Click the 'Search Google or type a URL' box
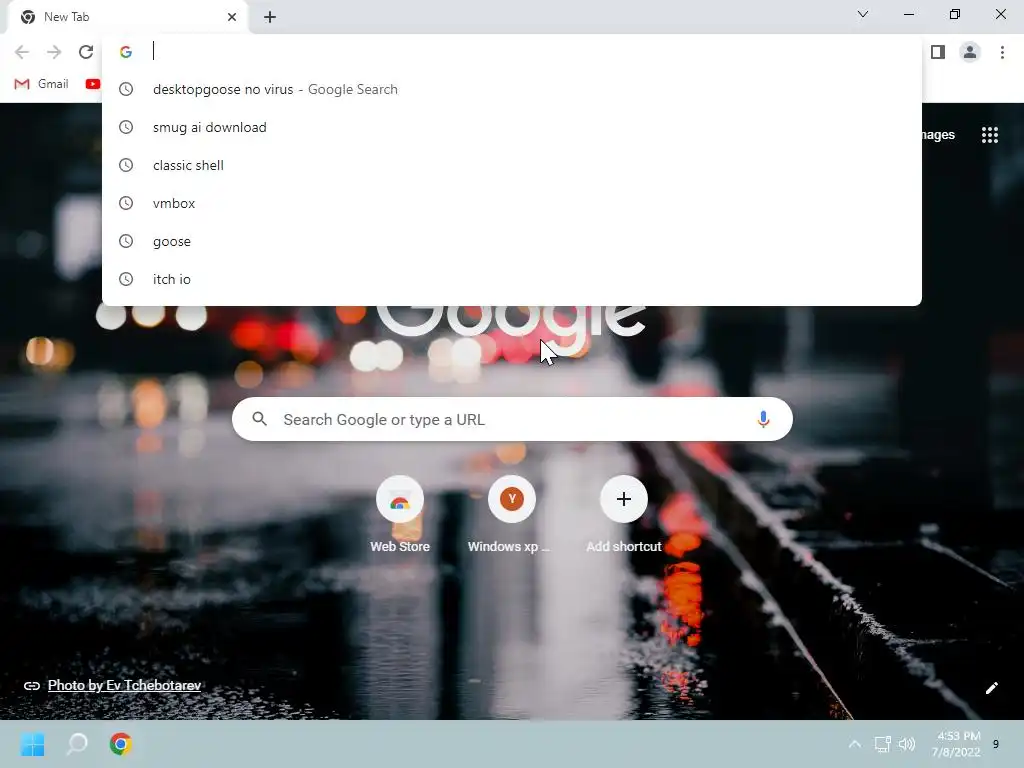The width and height of the screenshot is (1024, 768). pyautogui.click(x=512, y=419)
